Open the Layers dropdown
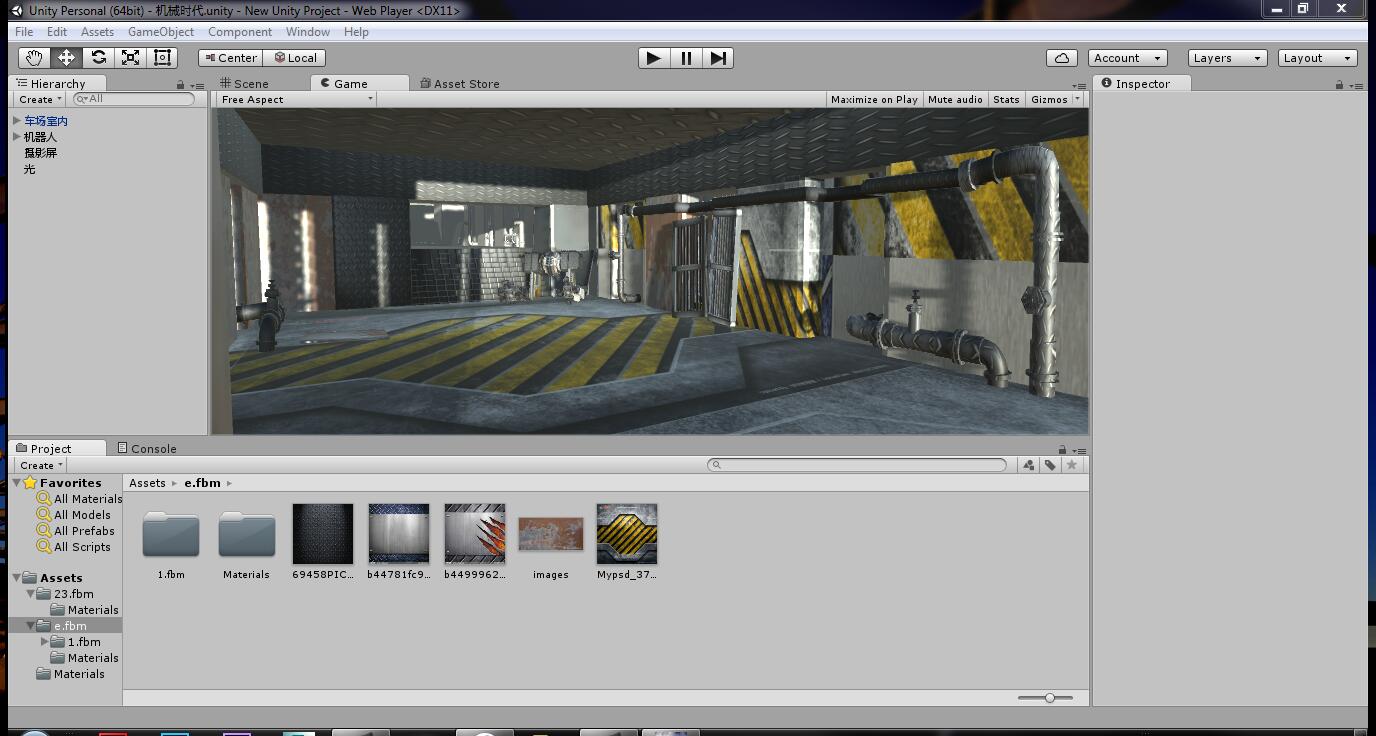 click(1228, 58)
